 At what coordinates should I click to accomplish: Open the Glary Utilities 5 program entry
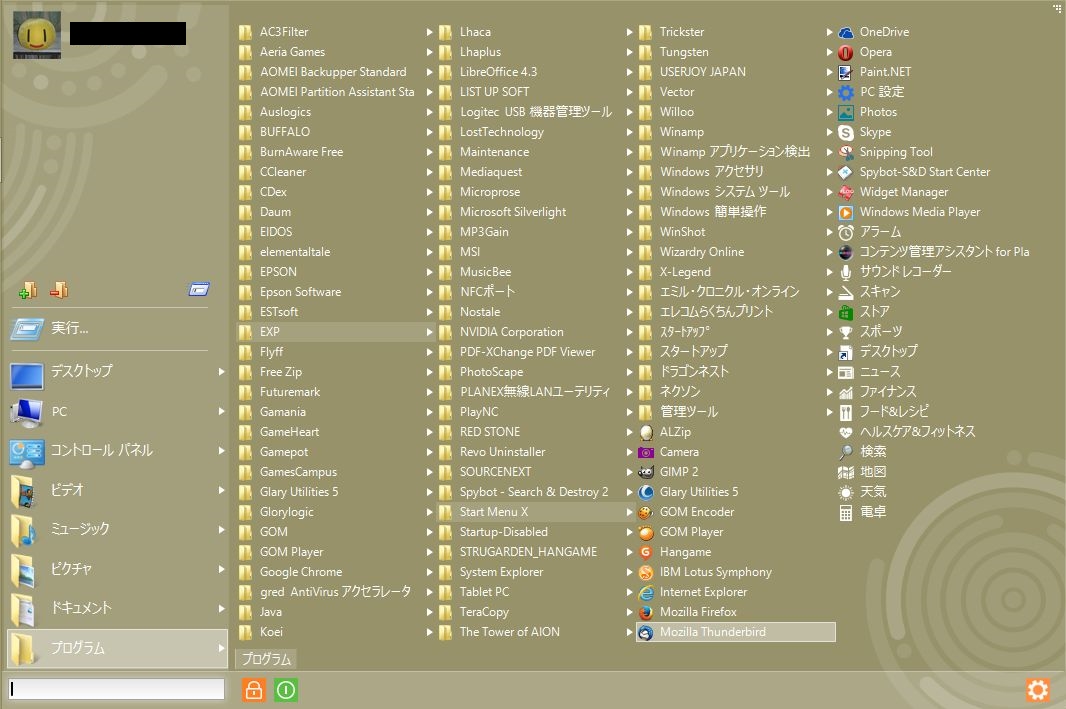click(x=735, y=492)
